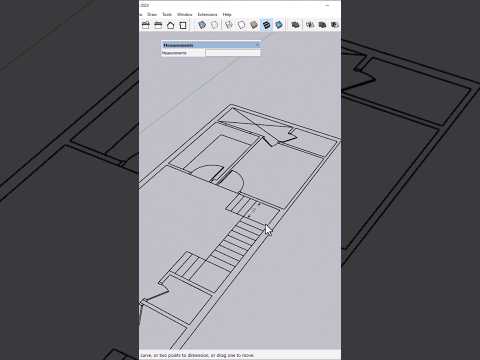Viewport: 480px width, 360px height.
Task: Switch to the Front view house icon
Action: pos(146,25)
